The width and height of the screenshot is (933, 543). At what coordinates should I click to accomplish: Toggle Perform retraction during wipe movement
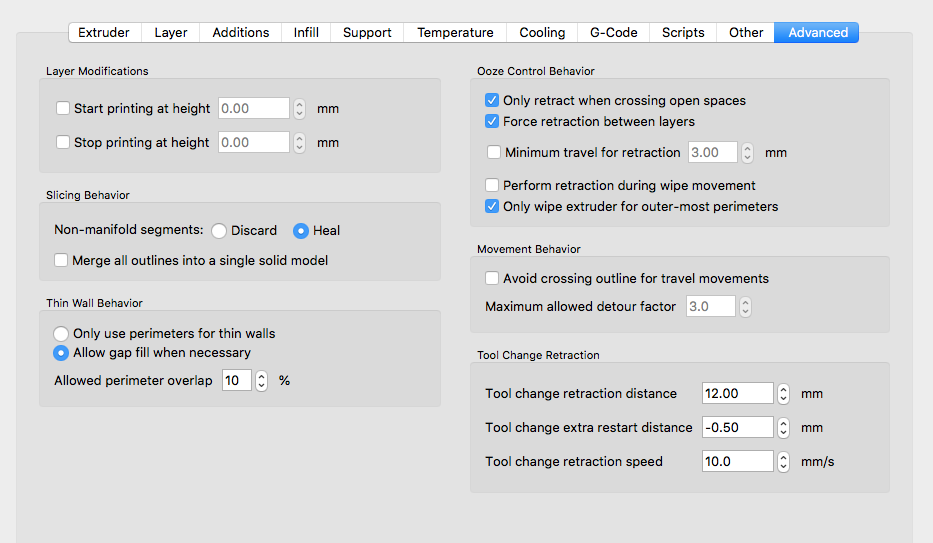pyautogui.click(x=492, y=185)
